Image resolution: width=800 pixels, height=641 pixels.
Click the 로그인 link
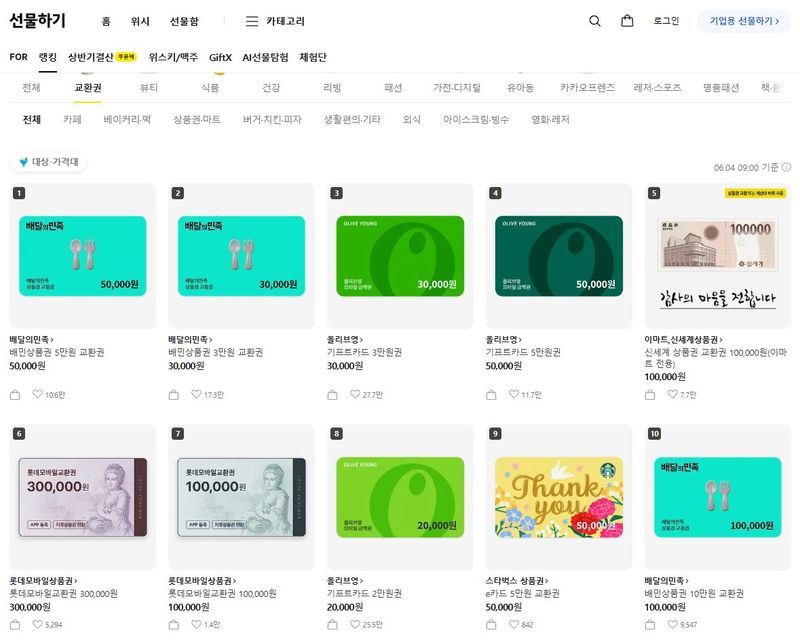(x=666, y=21)
